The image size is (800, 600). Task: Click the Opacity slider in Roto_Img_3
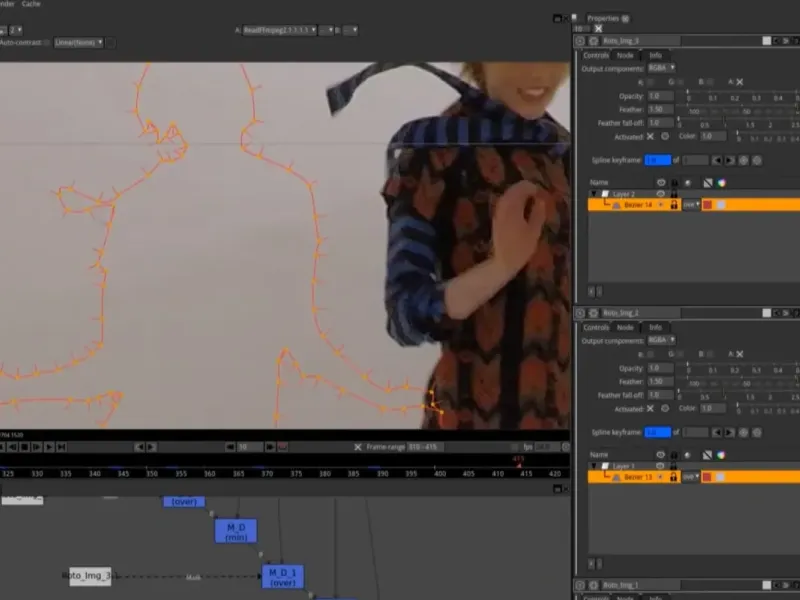click(x=742, y=96)
